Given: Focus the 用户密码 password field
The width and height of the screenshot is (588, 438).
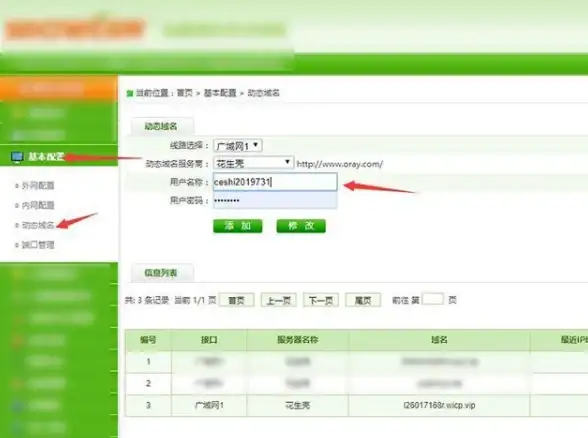Looking at the screenshot, I should point(275,200).
